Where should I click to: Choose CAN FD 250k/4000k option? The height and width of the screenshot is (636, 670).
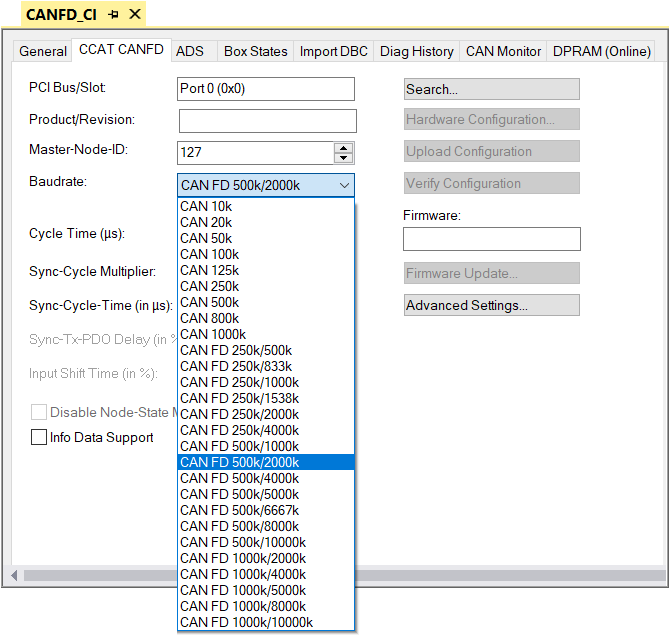[266, 430]
